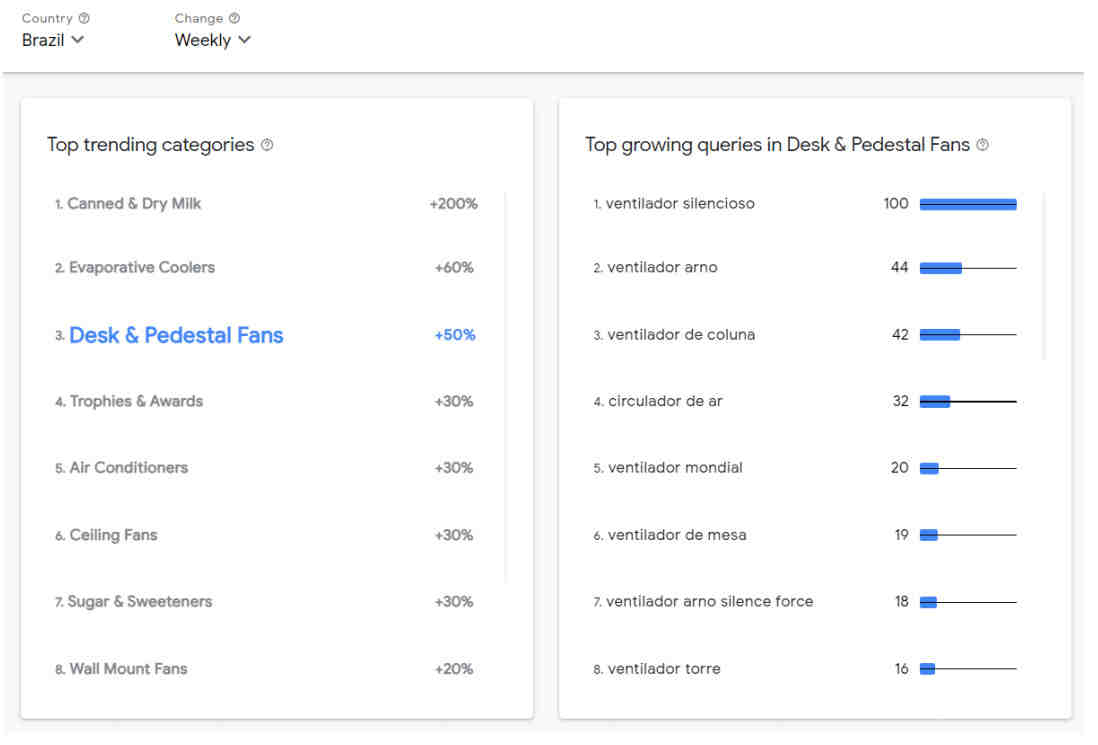Open the Brazil country dropdown
Screen dimensions: 1098x745
[53, 40]
